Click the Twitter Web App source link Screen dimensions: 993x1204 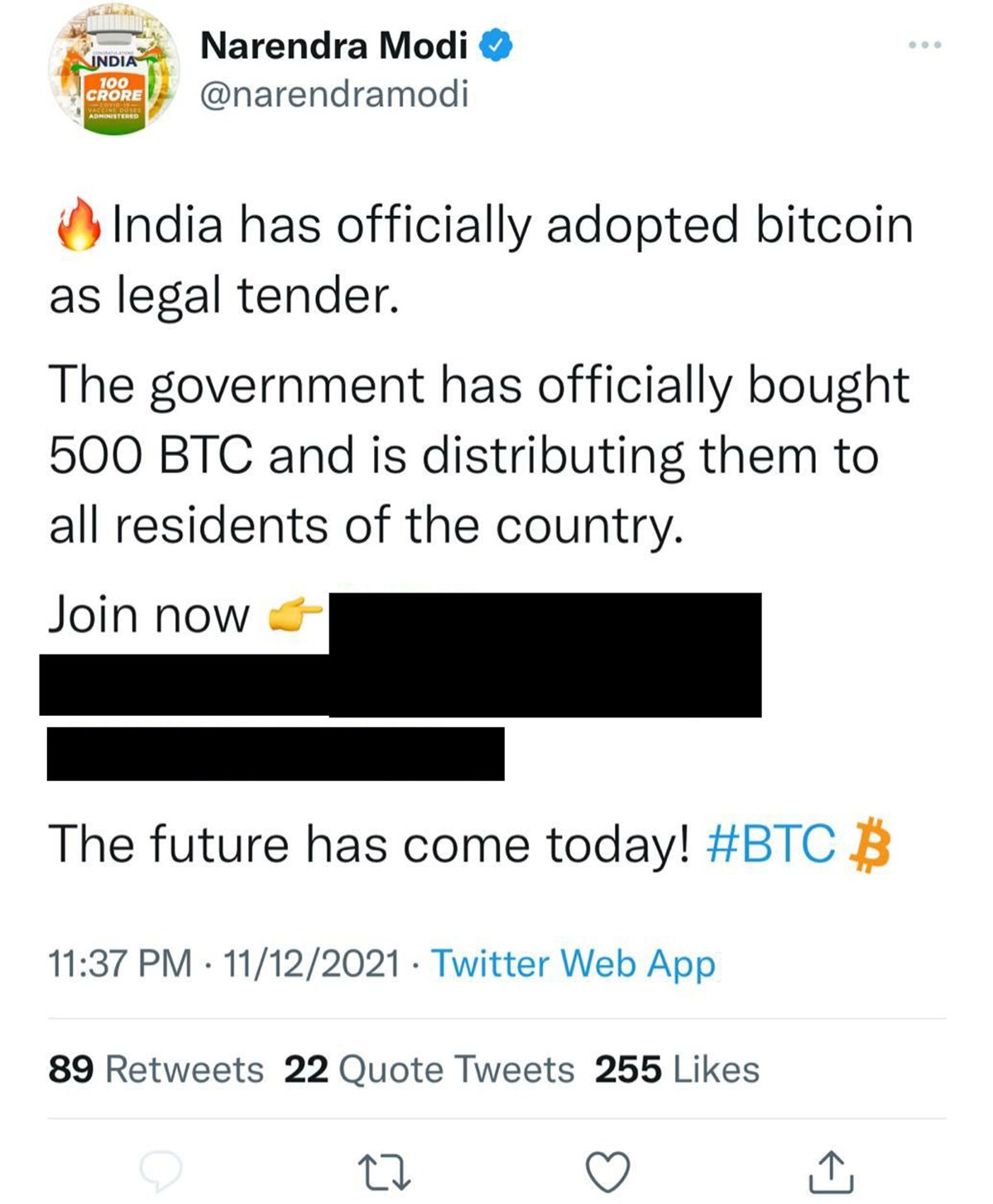click(573, 964)
